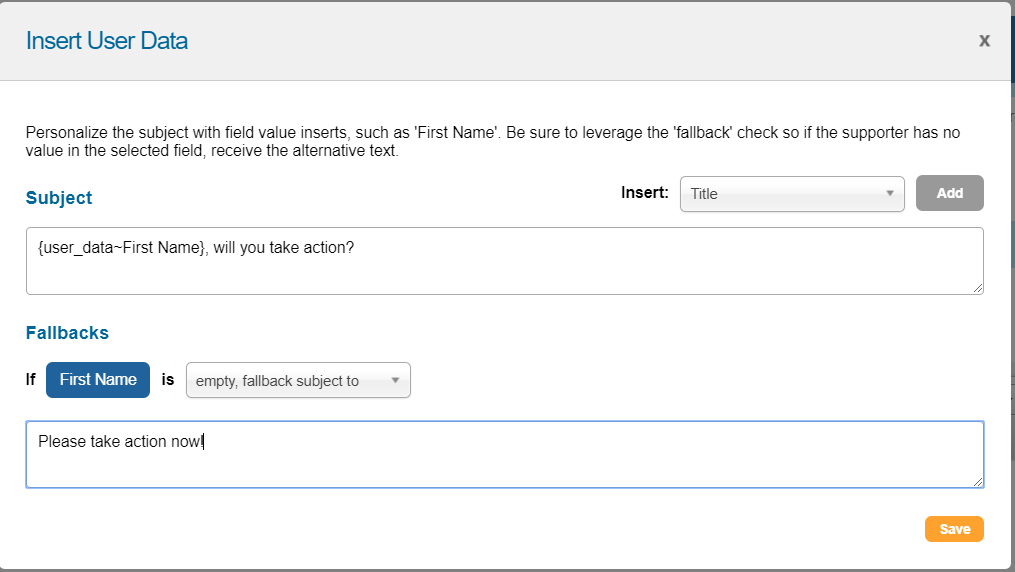The image size is (1015, 572).
Task: Click the arrow on the Title dropdown
Action: tap(889, 194)
